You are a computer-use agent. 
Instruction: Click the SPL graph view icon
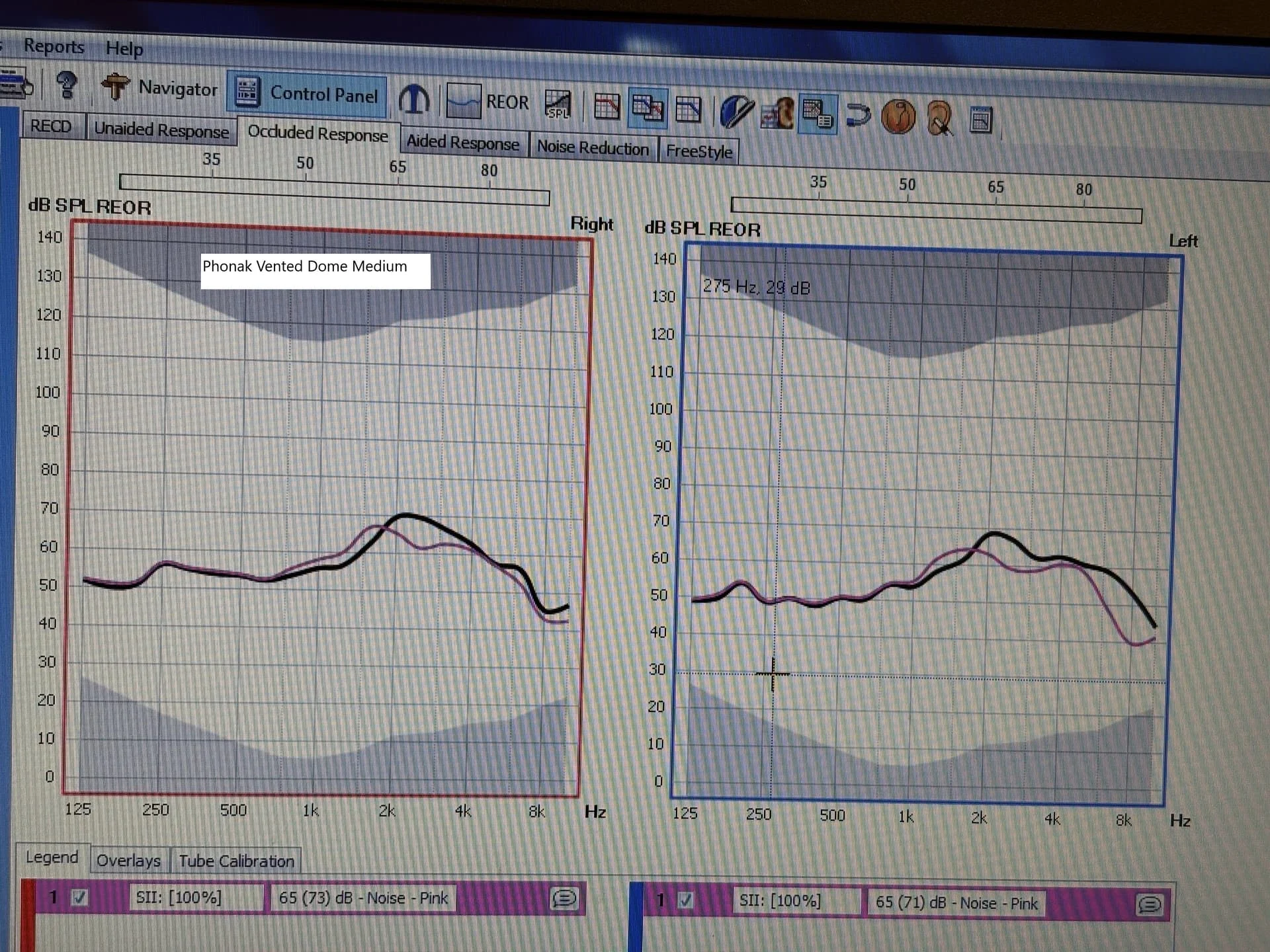pyautogui.click(x=557, y=104)
